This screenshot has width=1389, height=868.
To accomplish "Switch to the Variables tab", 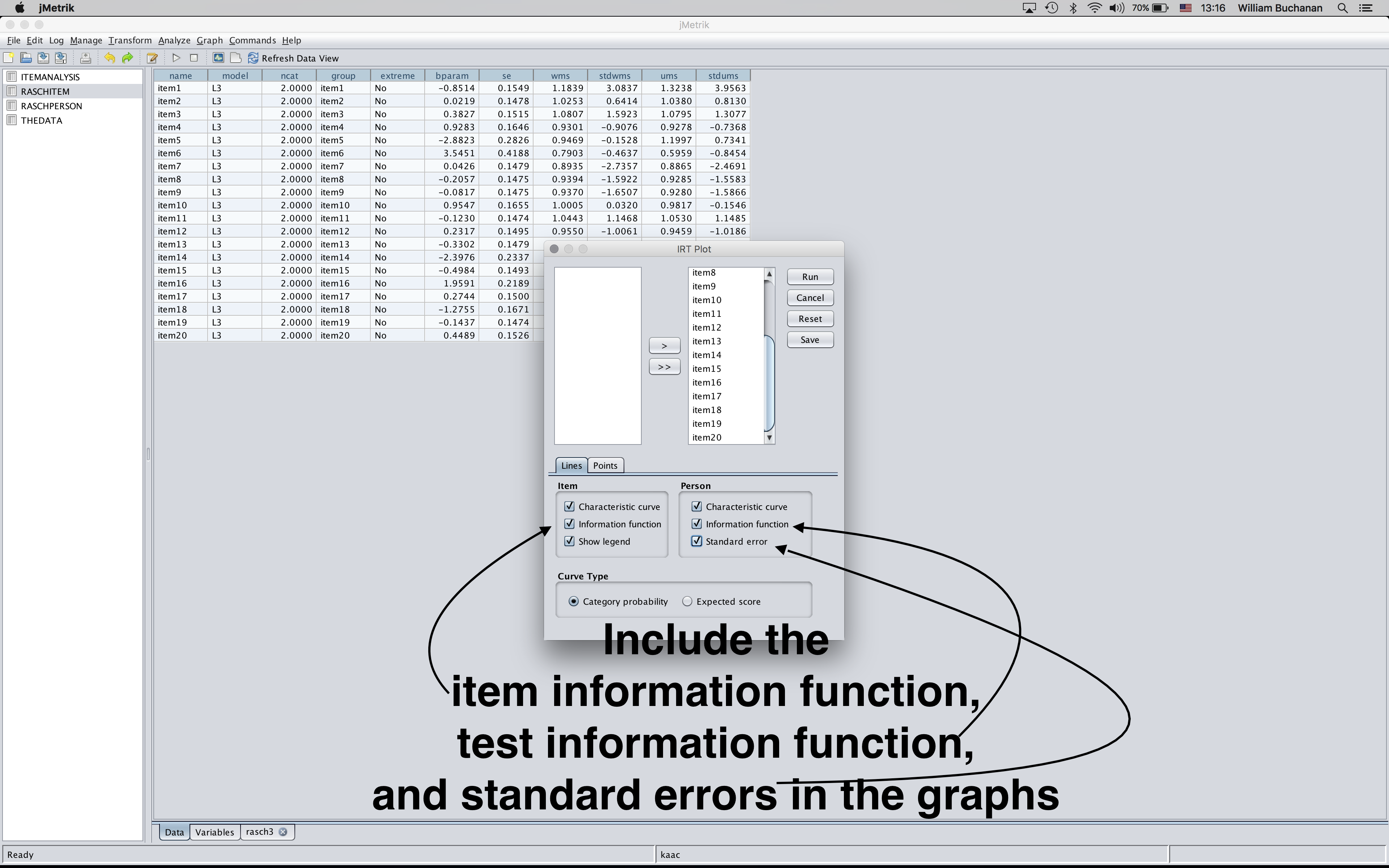I will point(214,832).
